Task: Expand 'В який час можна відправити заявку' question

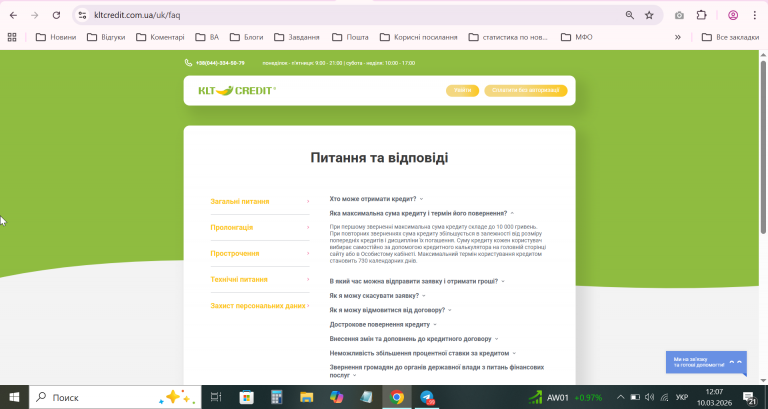Action: point(417,281)
